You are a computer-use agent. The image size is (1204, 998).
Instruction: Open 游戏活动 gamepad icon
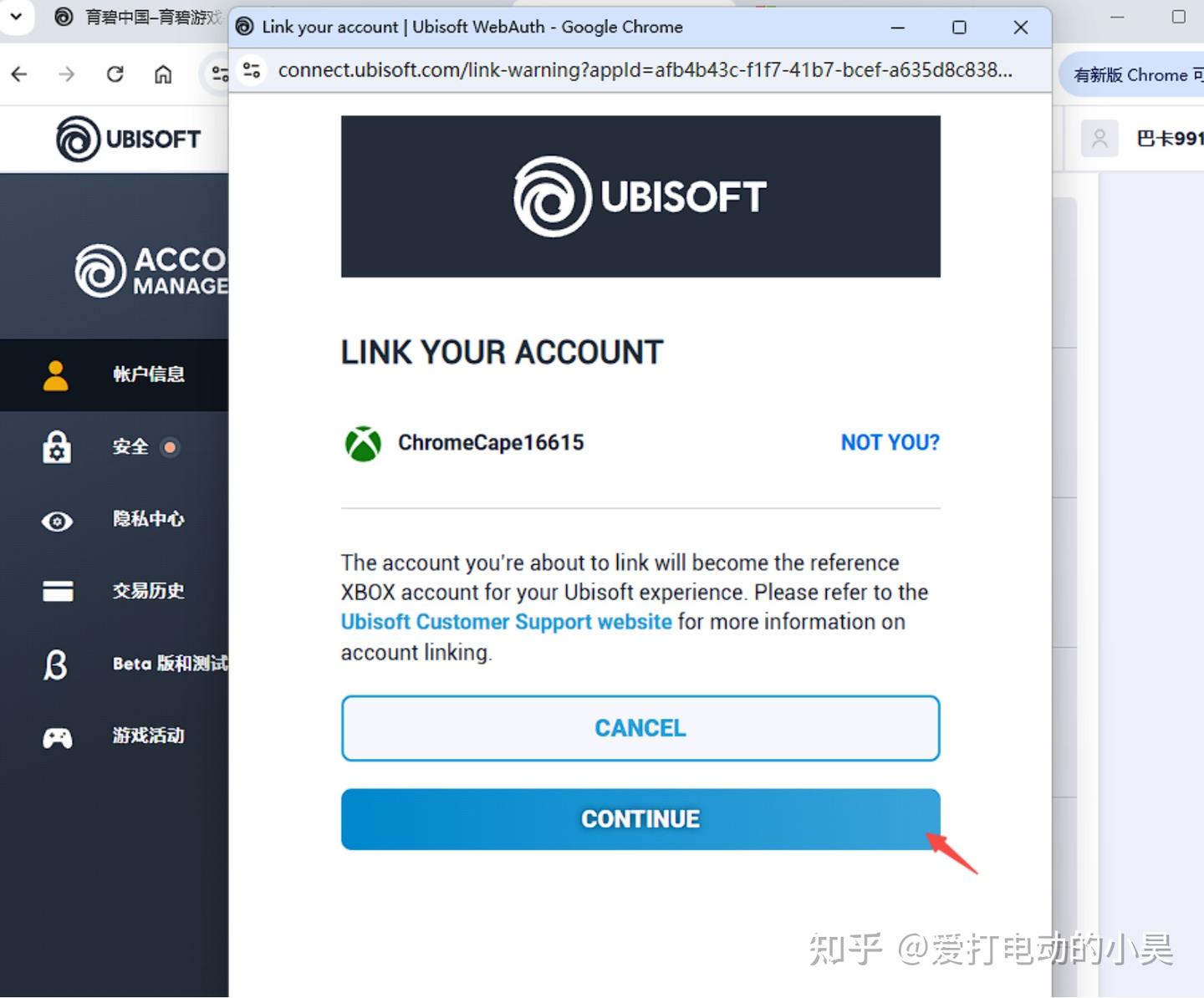pos(58,737)
